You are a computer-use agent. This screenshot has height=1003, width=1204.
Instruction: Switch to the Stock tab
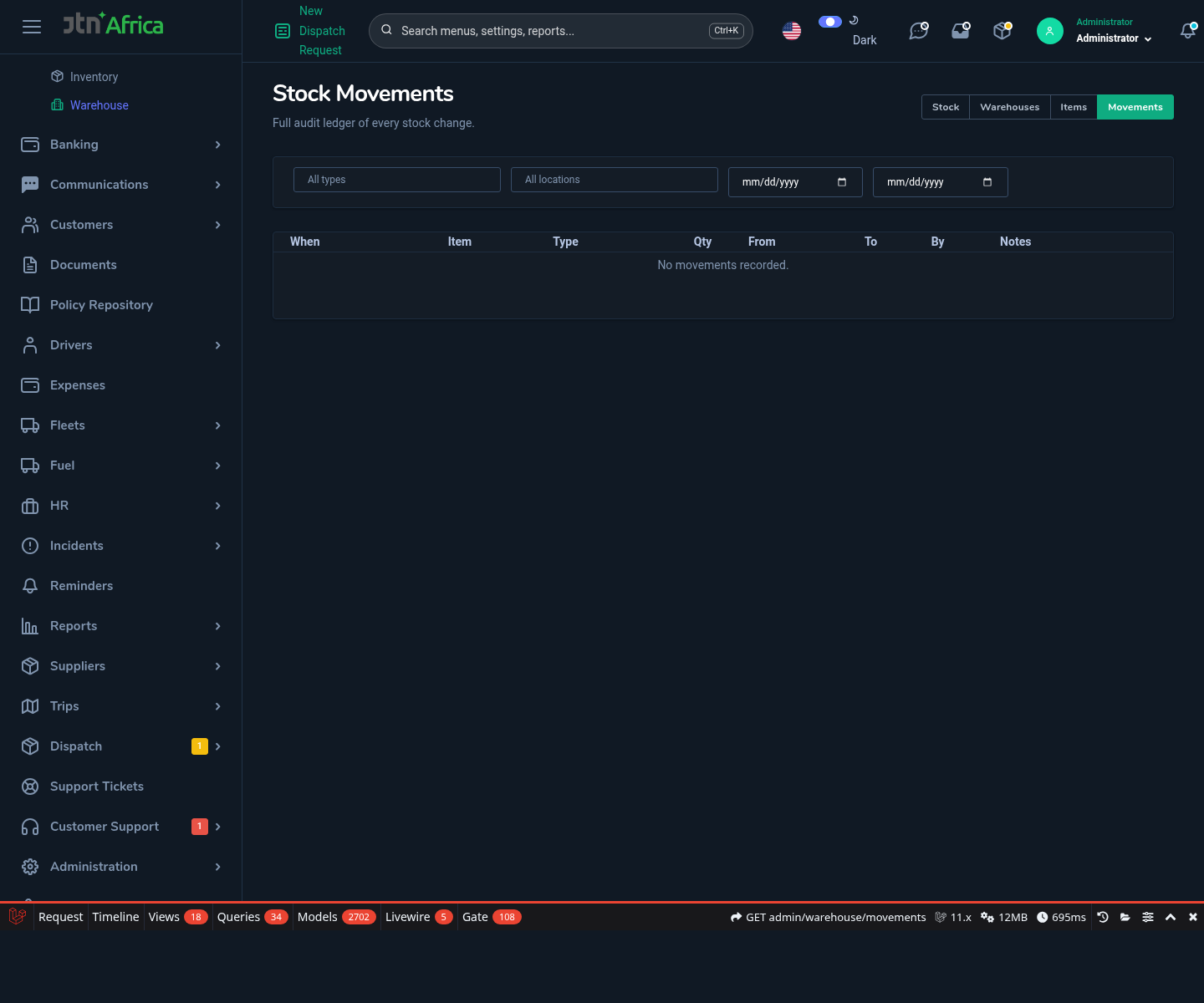click(946, 107)
